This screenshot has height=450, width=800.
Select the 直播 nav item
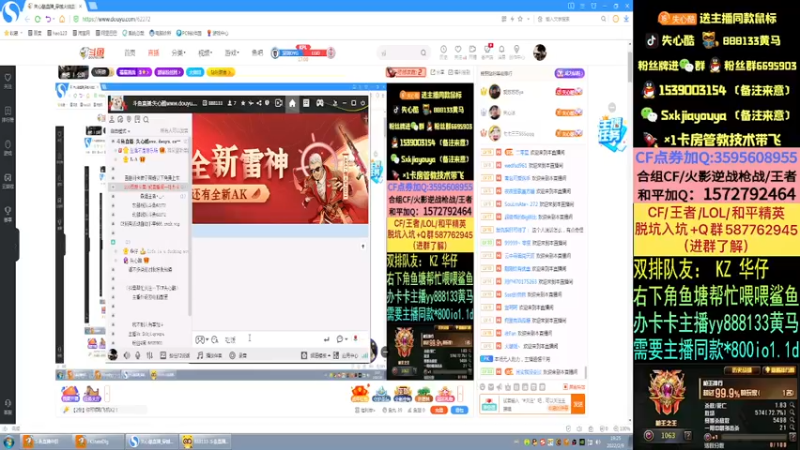coord(153,53)
